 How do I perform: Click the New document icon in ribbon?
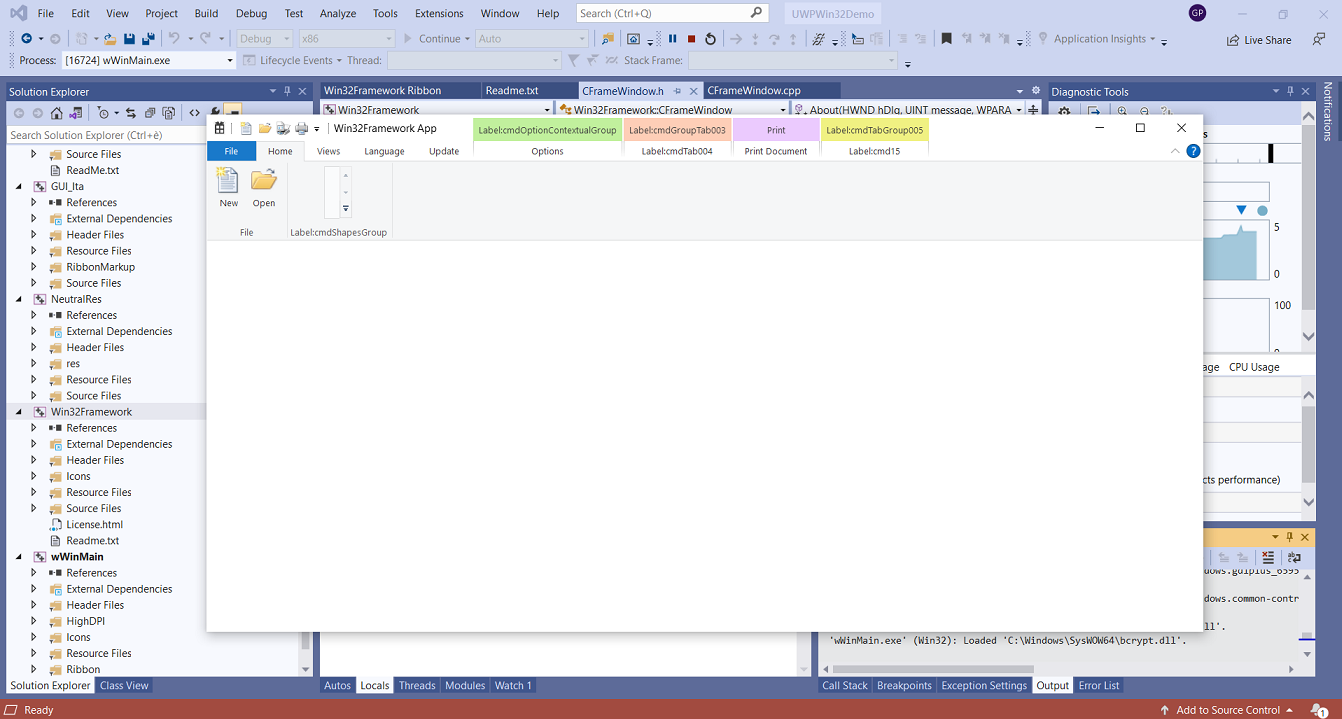click(x=228, y=180)
